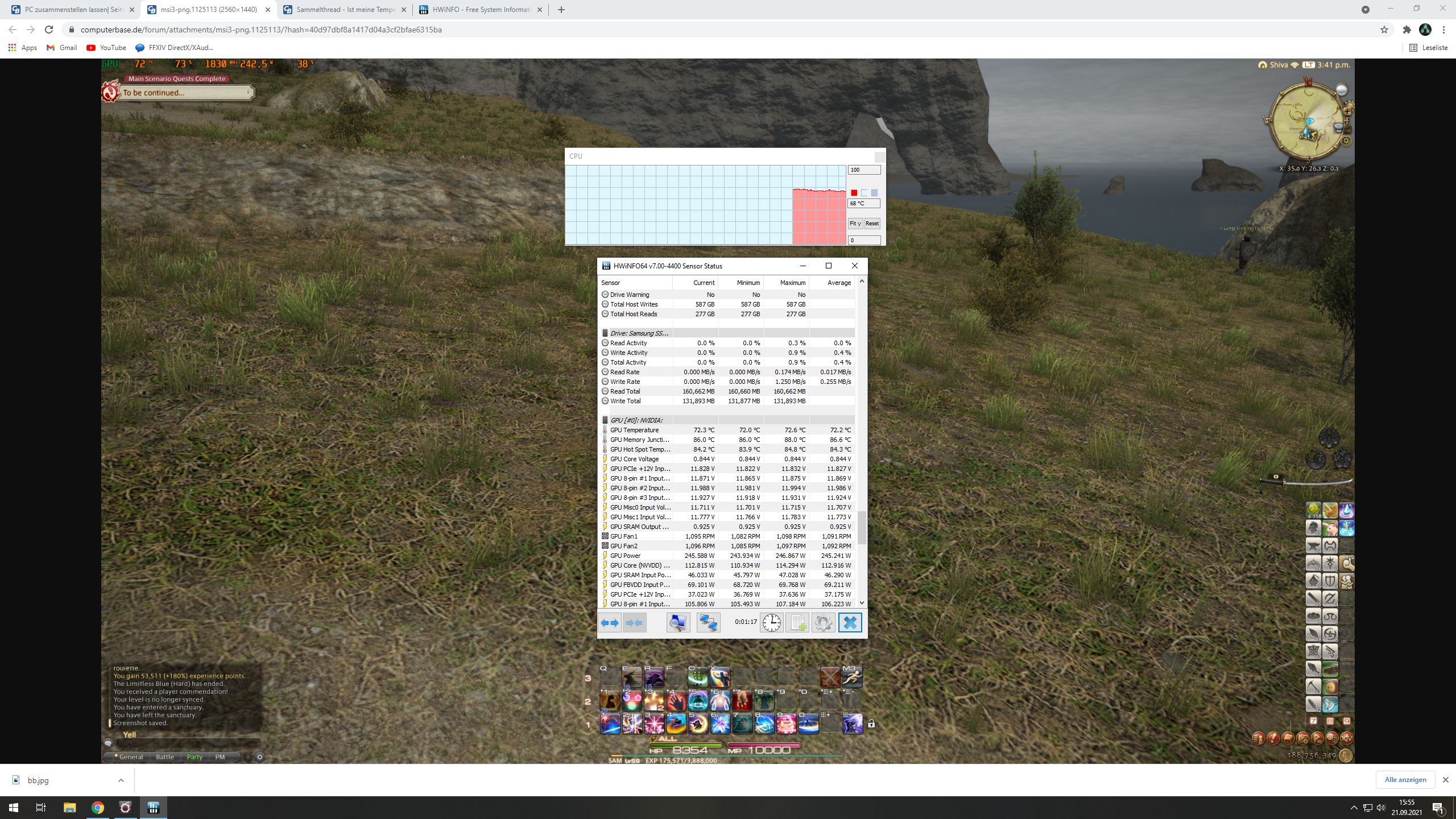Bookmark this page with the star icon
The image size is (1456, 819).
pyautogui.click(x=1384, y=30)
